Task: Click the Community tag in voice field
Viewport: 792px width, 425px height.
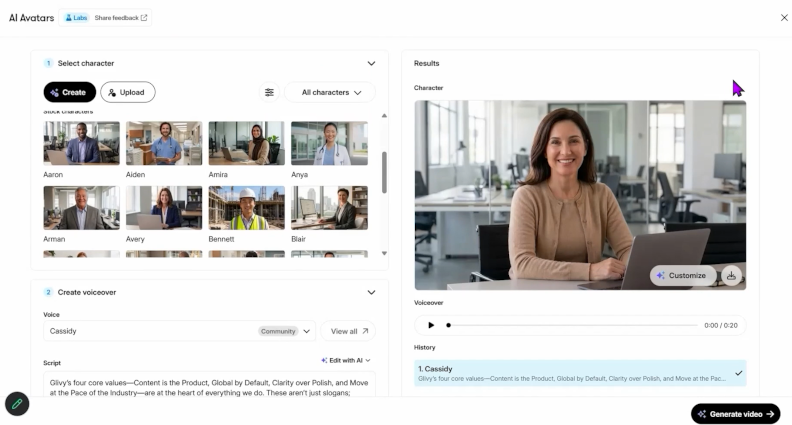Action: click(278, 332)
